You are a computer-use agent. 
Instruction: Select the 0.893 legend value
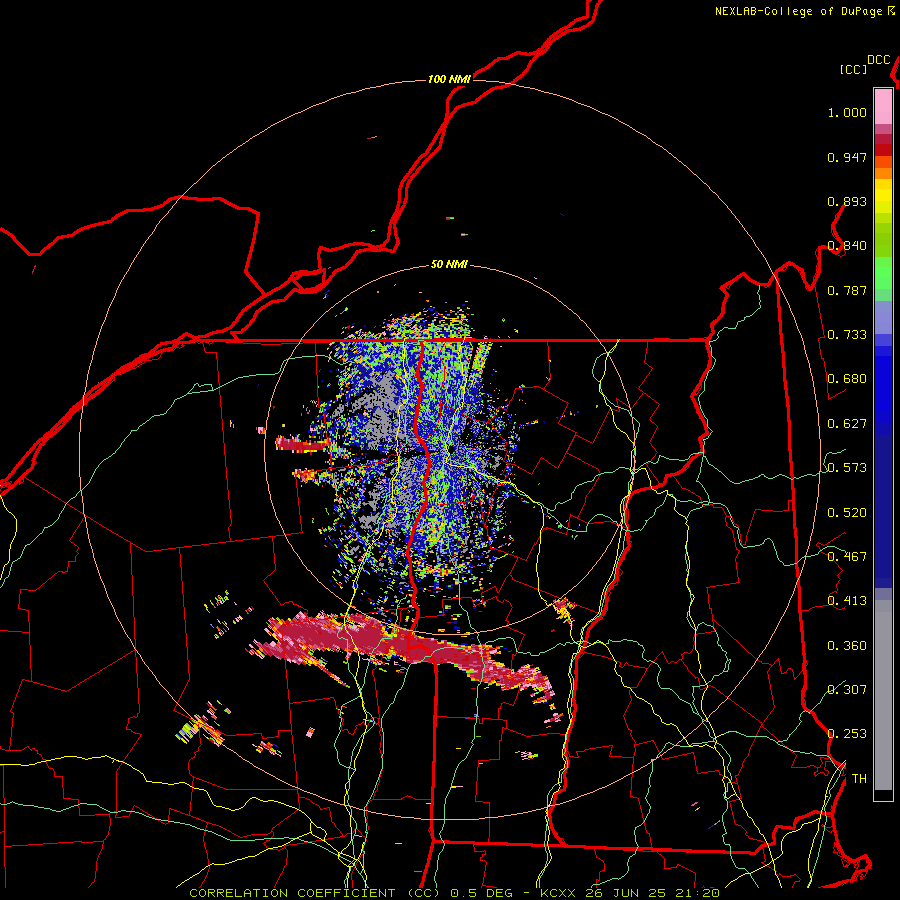847,201
